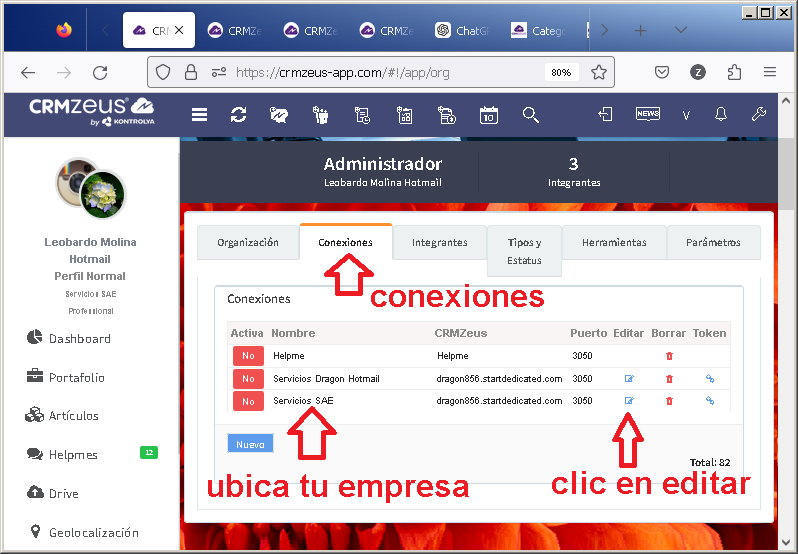Click the Nuevo button
Viewport: 798px width, 554px height.
(250, 444)
